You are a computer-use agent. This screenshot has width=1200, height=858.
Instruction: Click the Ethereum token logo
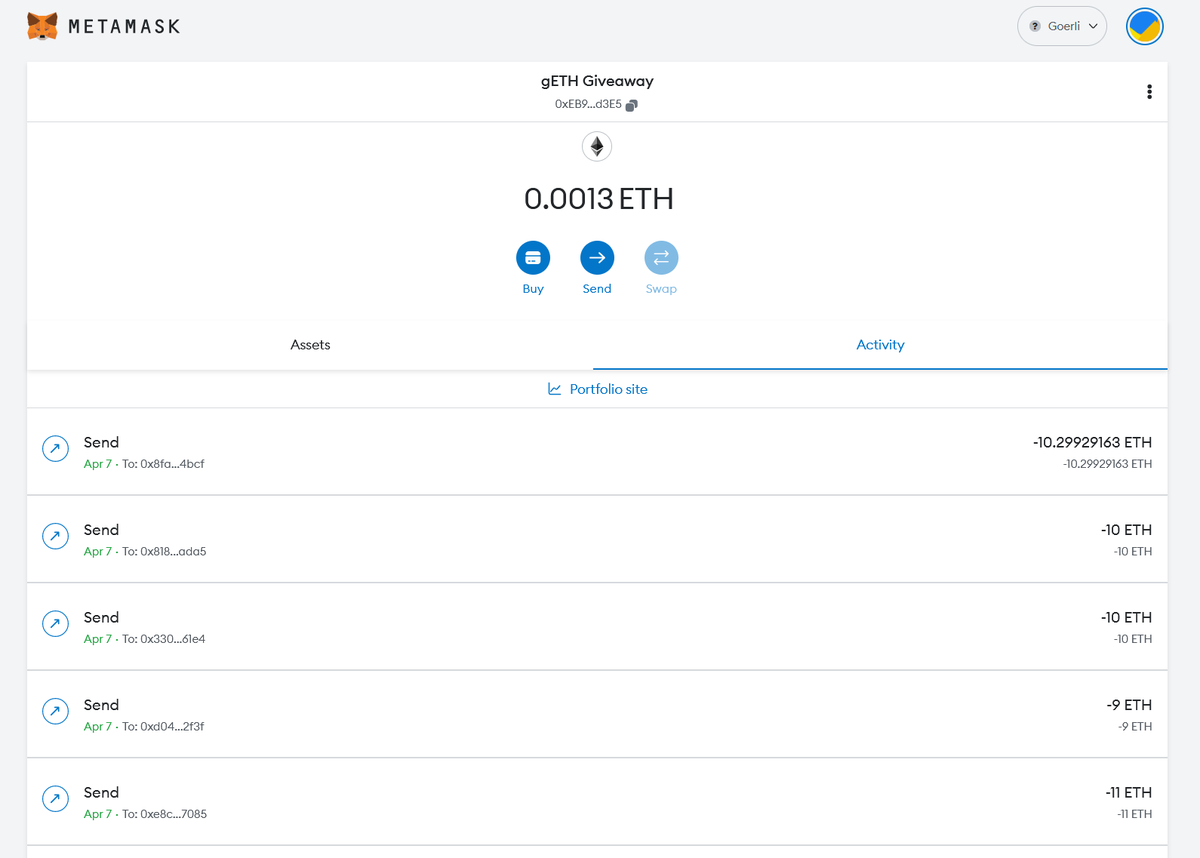click(597, 147)
